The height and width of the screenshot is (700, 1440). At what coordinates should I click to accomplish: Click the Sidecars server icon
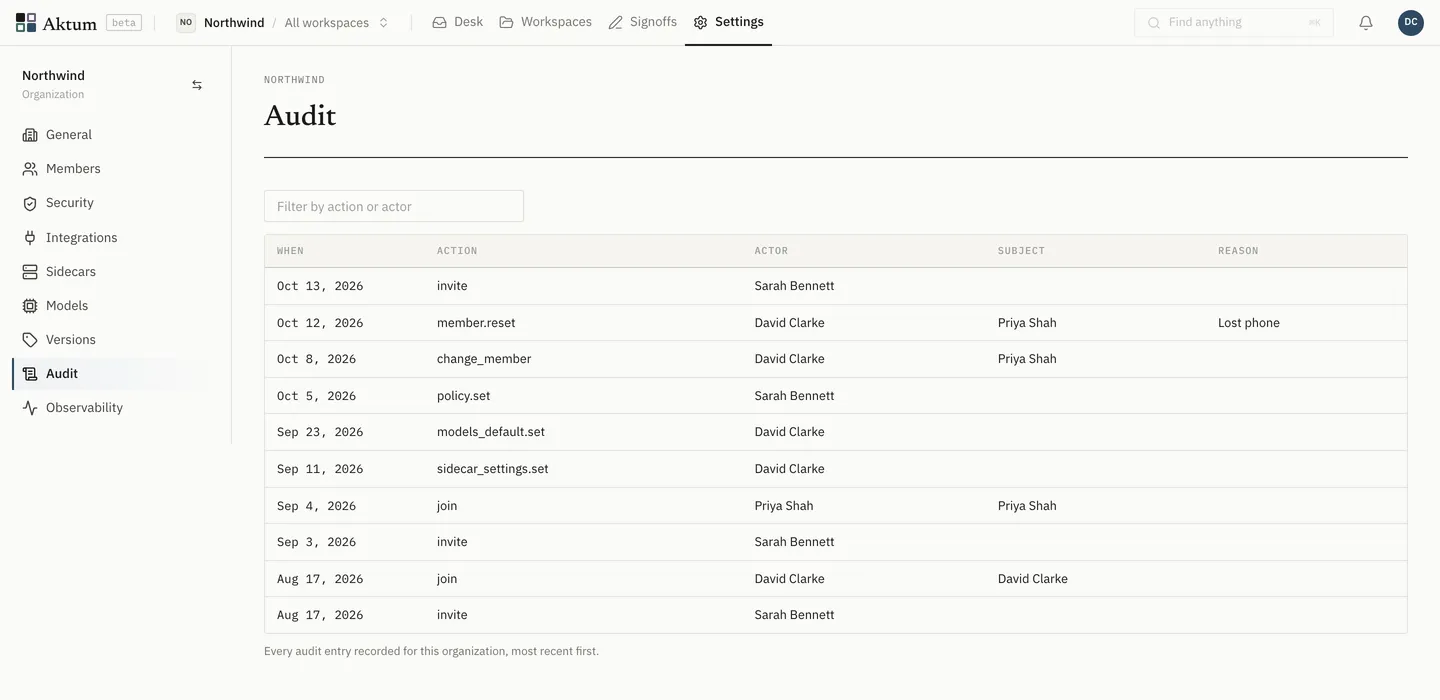point(30,272)
